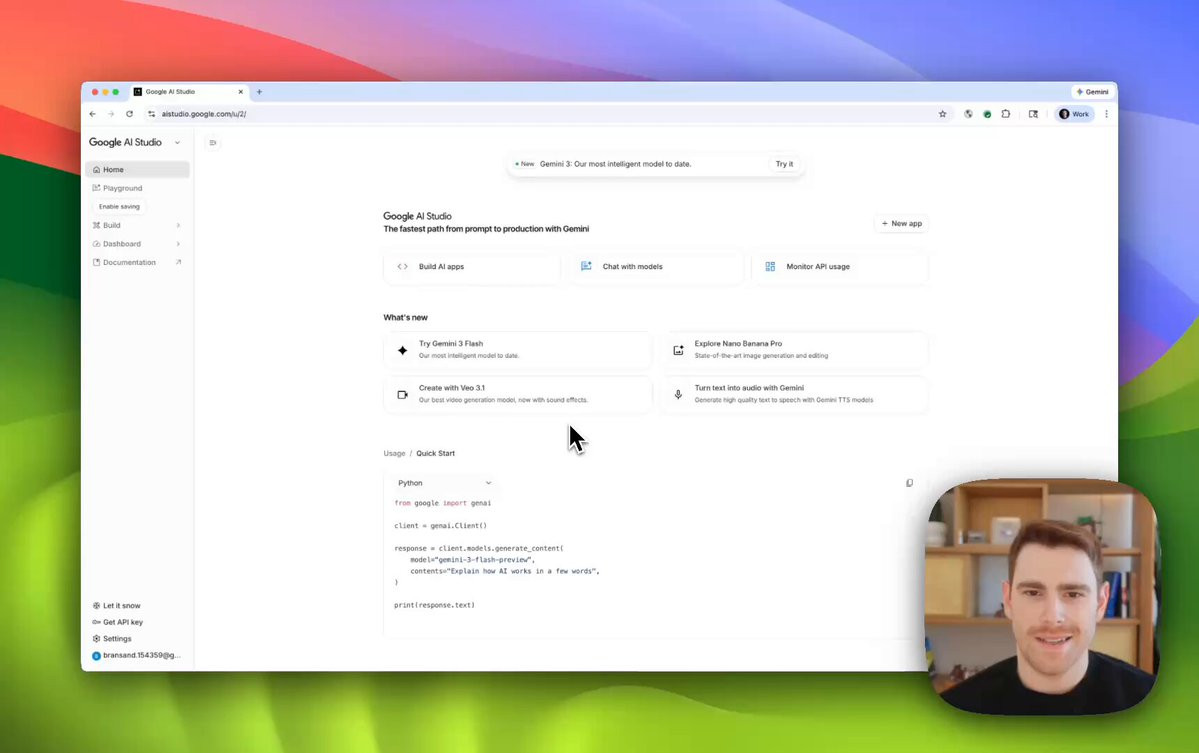This screenshot has width=1199, height=753.
Task: Click the microphone icon beside text to audio
Action: (678, 394)
